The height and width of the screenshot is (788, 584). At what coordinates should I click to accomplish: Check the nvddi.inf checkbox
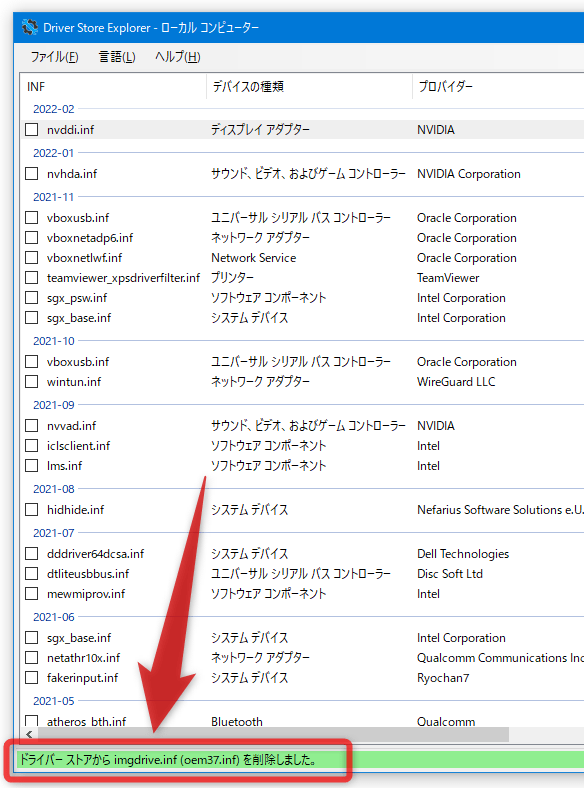point(32,130)
